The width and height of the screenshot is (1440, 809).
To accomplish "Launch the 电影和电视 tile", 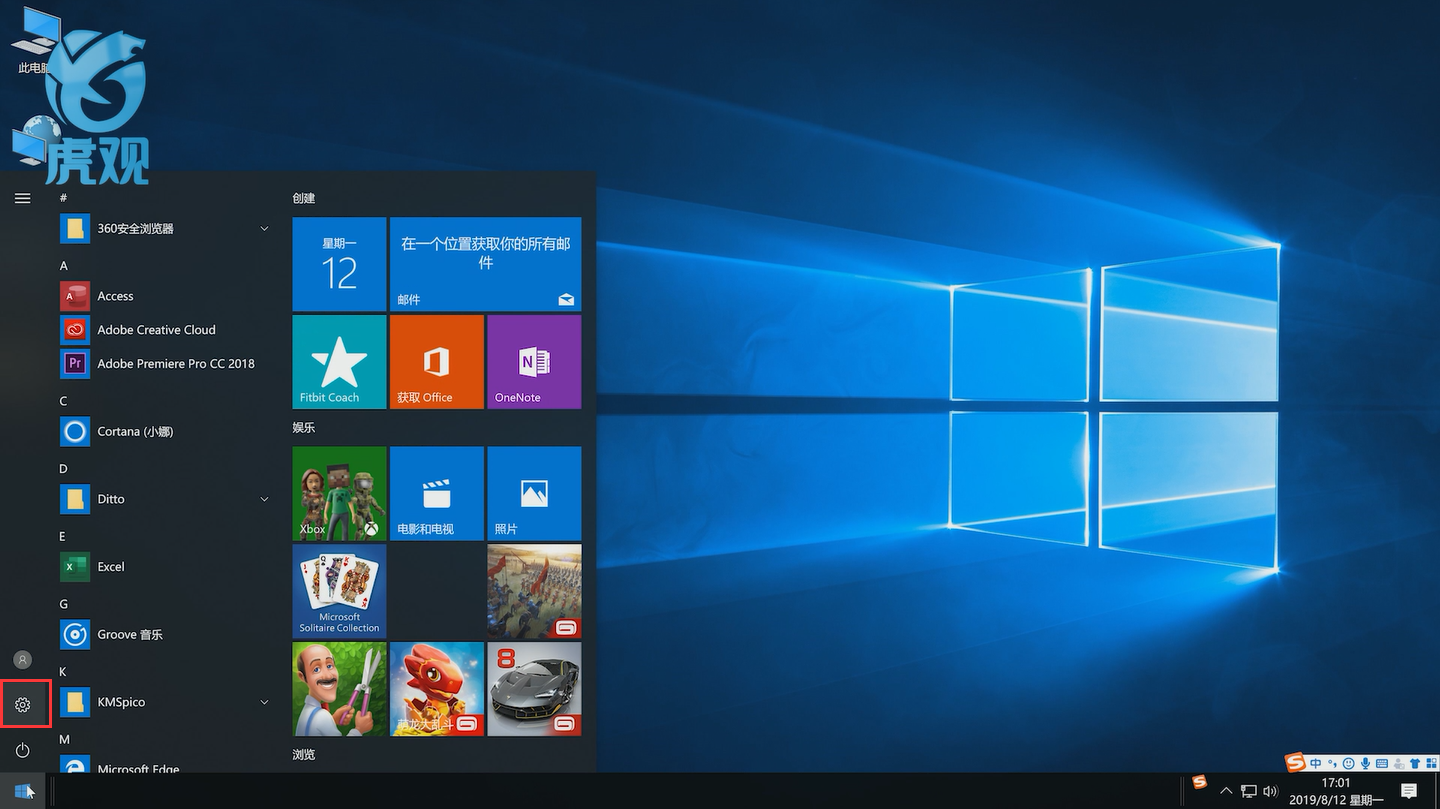I will (x=436, y=494).
